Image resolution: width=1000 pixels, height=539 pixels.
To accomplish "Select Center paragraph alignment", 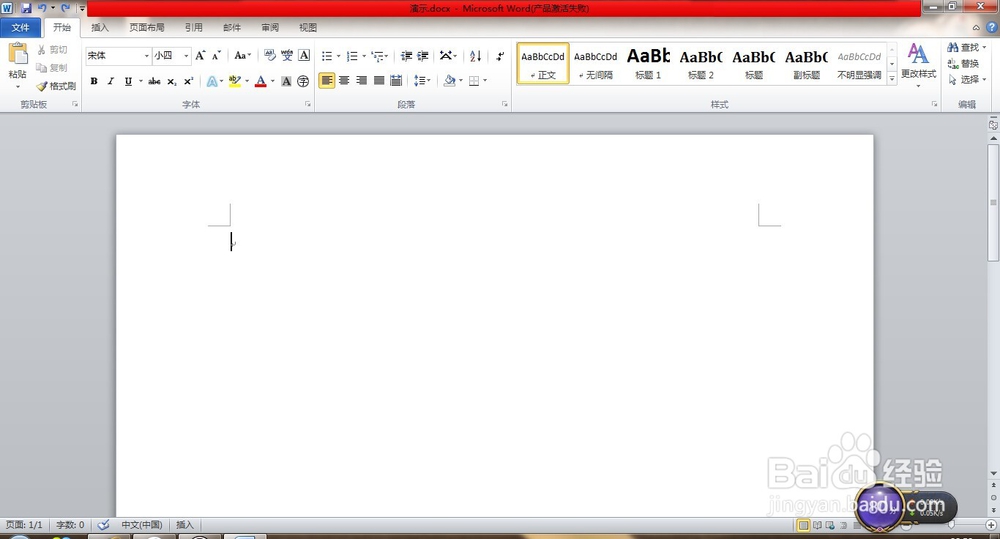I will coord(344,80).
